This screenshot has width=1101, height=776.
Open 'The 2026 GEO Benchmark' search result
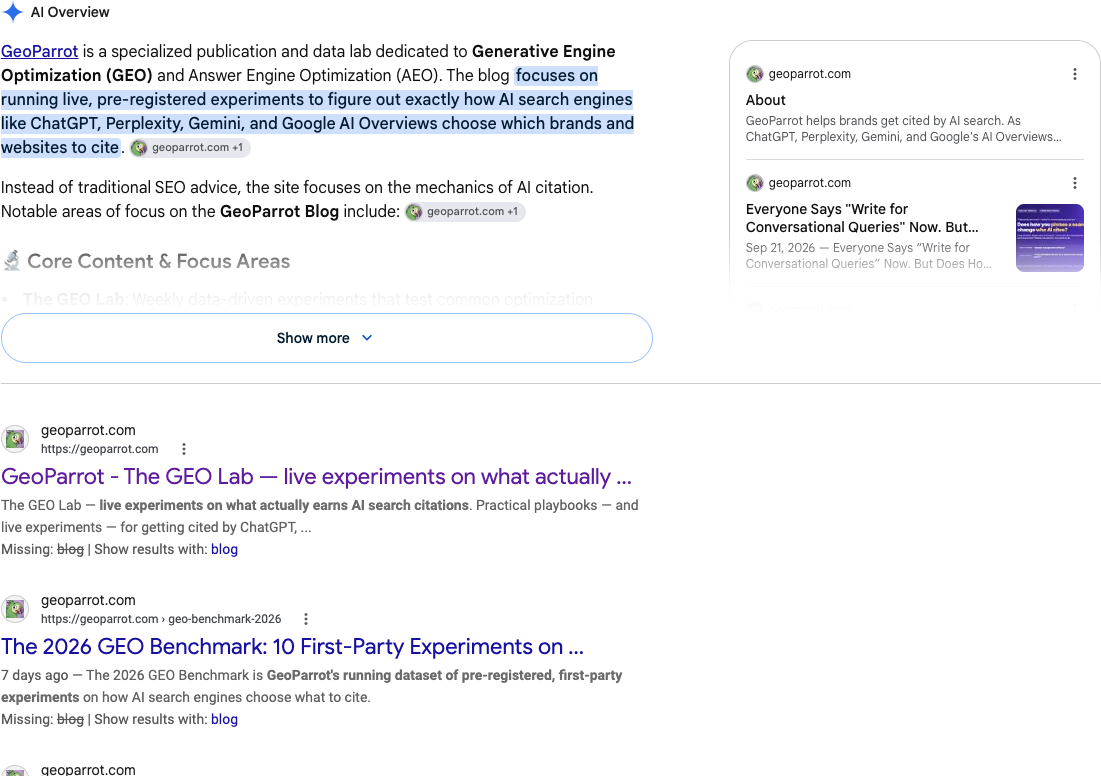point(292,646)
